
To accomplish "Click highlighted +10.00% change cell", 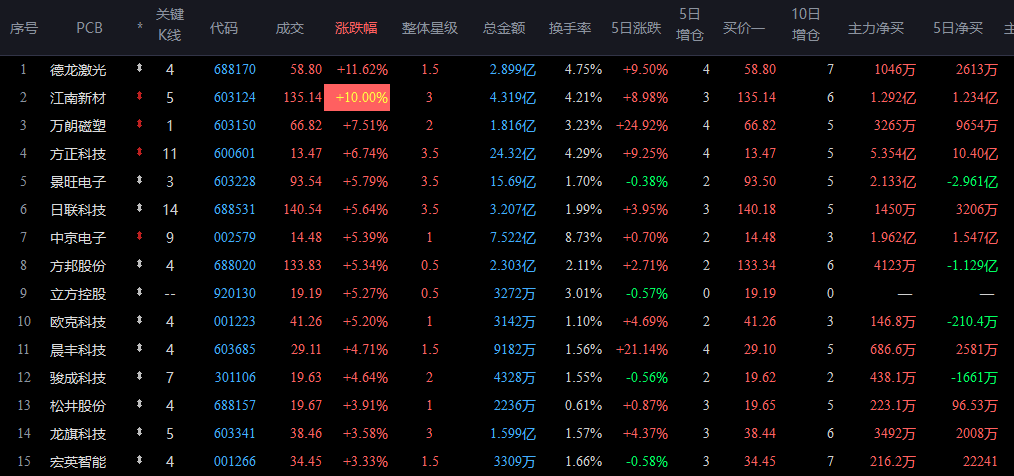I will pos(357,98).
